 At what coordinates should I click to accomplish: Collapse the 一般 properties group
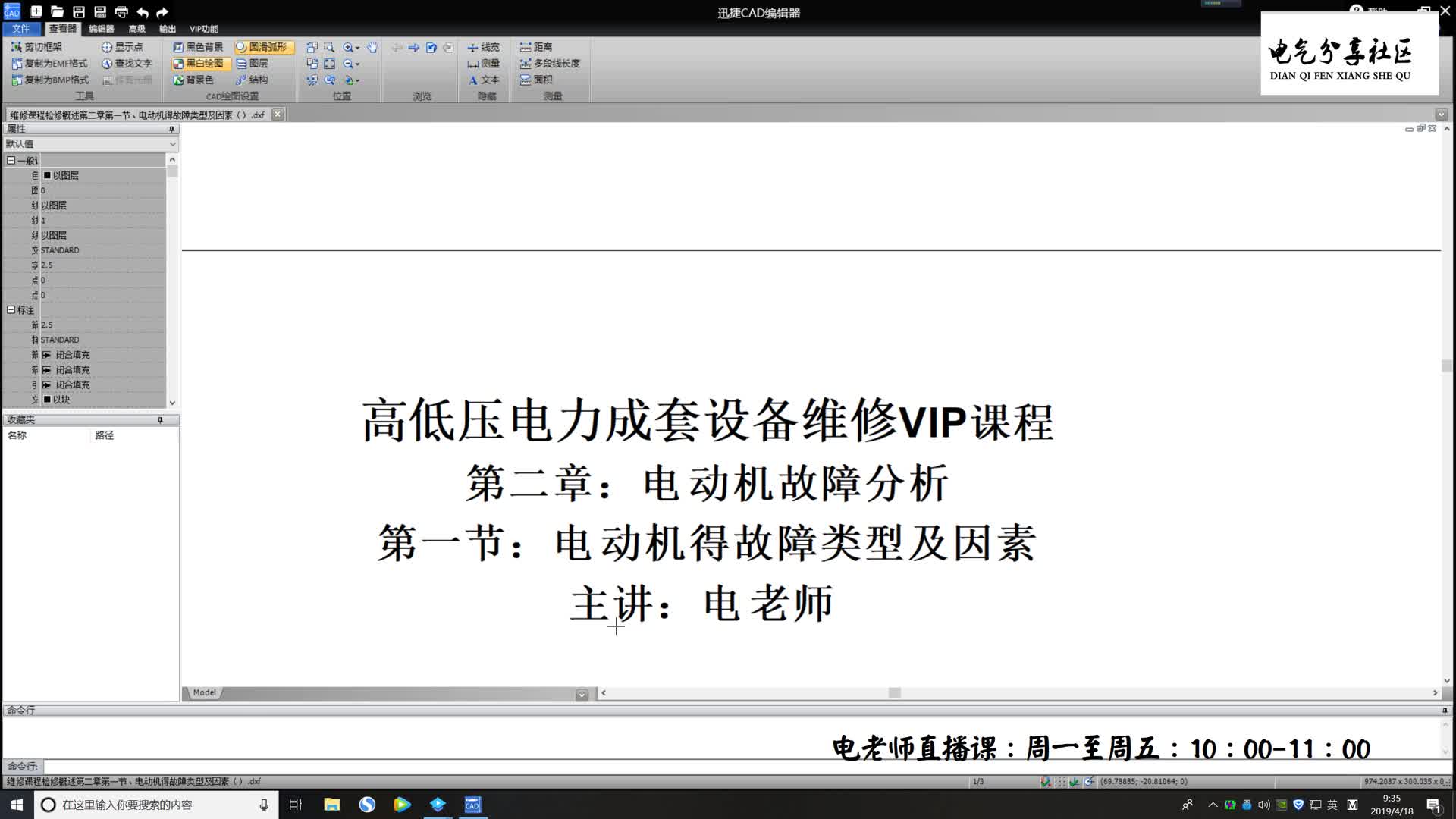coord(11,160)
